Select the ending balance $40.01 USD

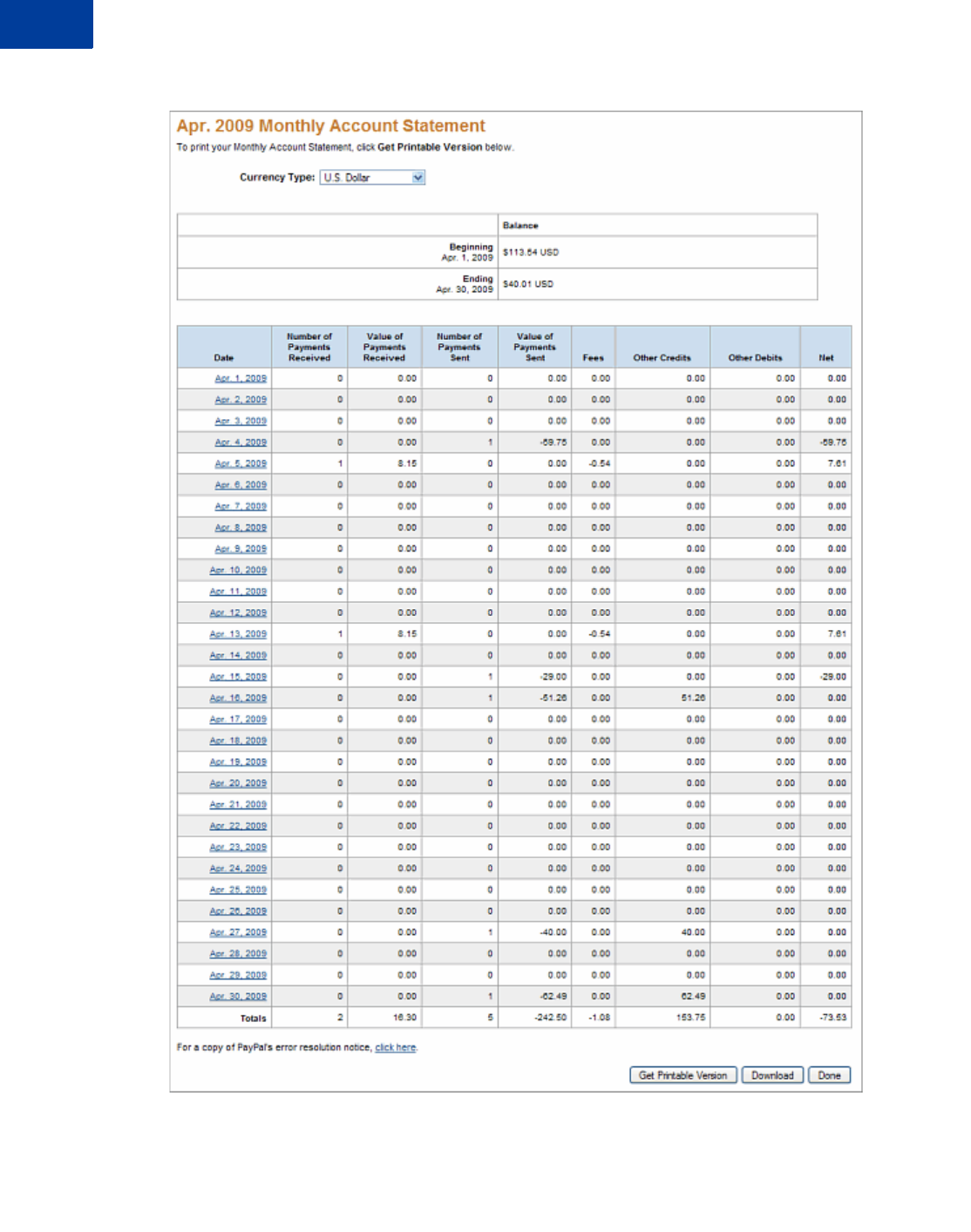528,285
